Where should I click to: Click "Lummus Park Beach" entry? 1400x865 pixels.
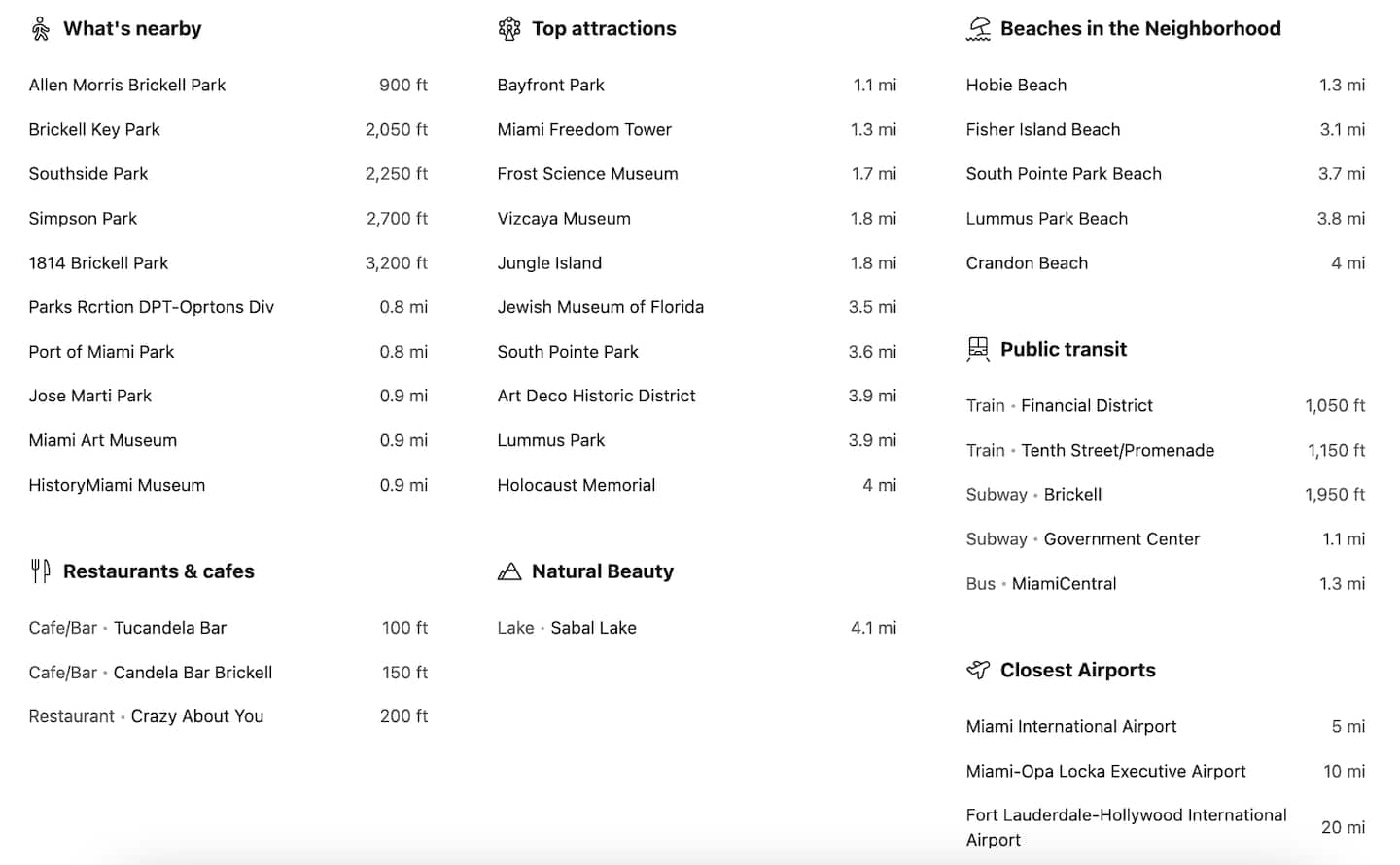[x=1047, y=219]
